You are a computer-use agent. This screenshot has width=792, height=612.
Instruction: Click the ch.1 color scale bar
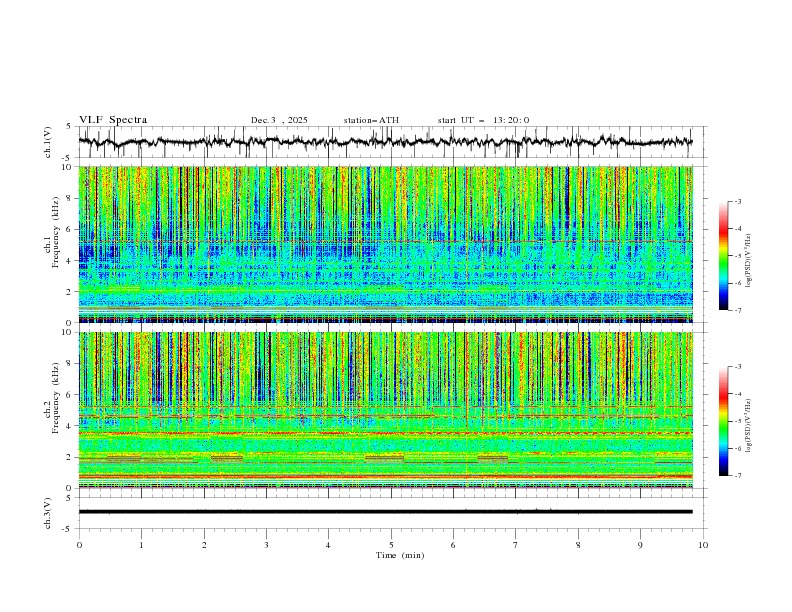724,256
